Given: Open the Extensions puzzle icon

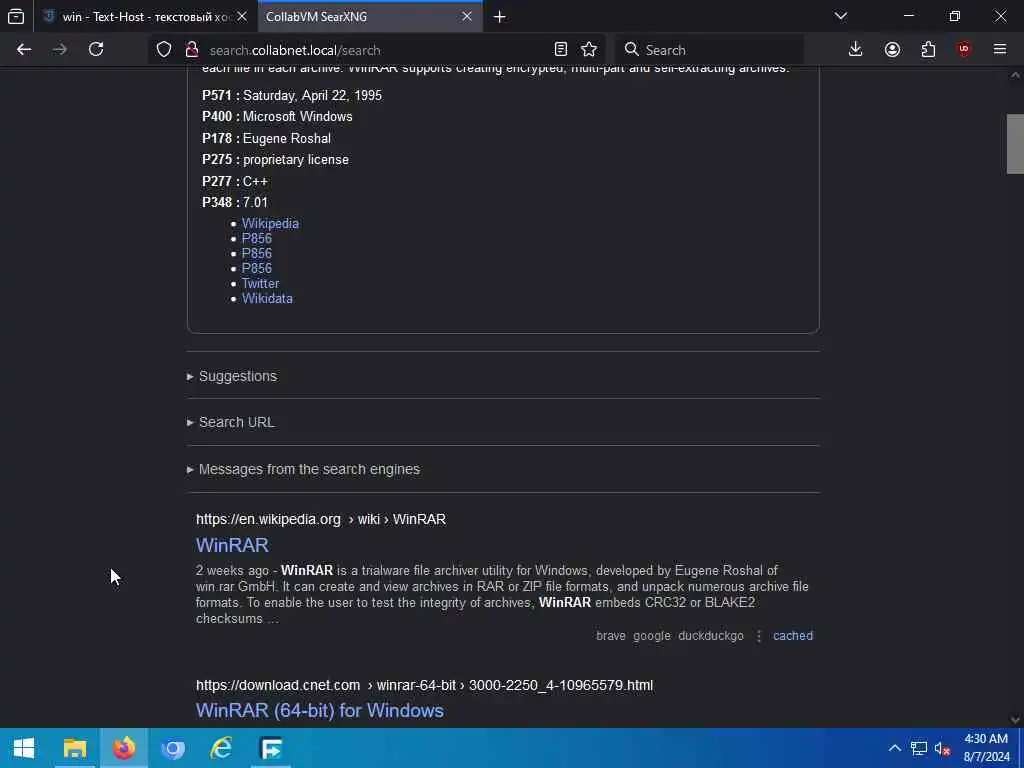Looking at the screenshot, I should (928, 50).
